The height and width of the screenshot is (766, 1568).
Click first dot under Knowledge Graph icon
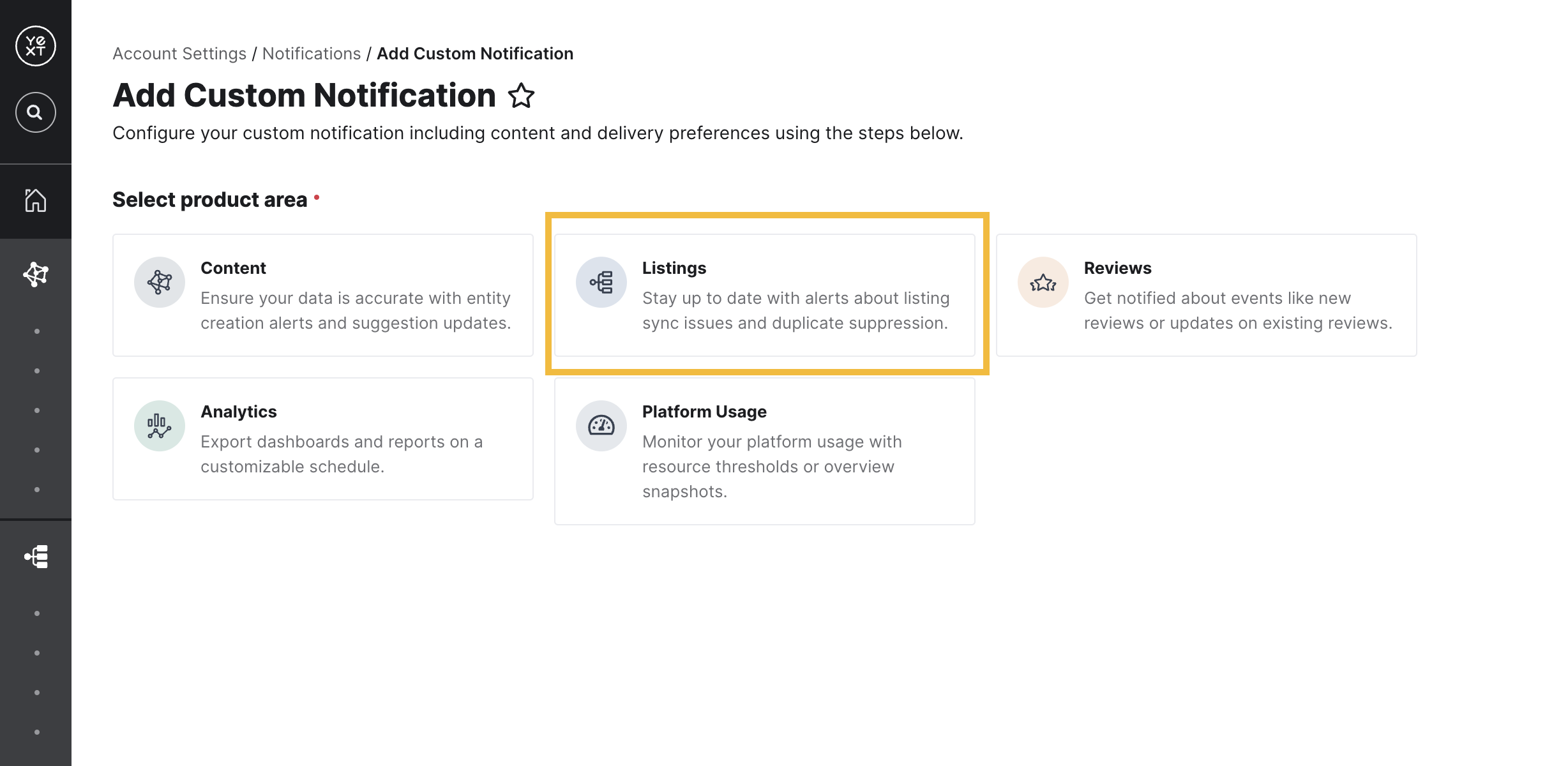click(37, 331)
